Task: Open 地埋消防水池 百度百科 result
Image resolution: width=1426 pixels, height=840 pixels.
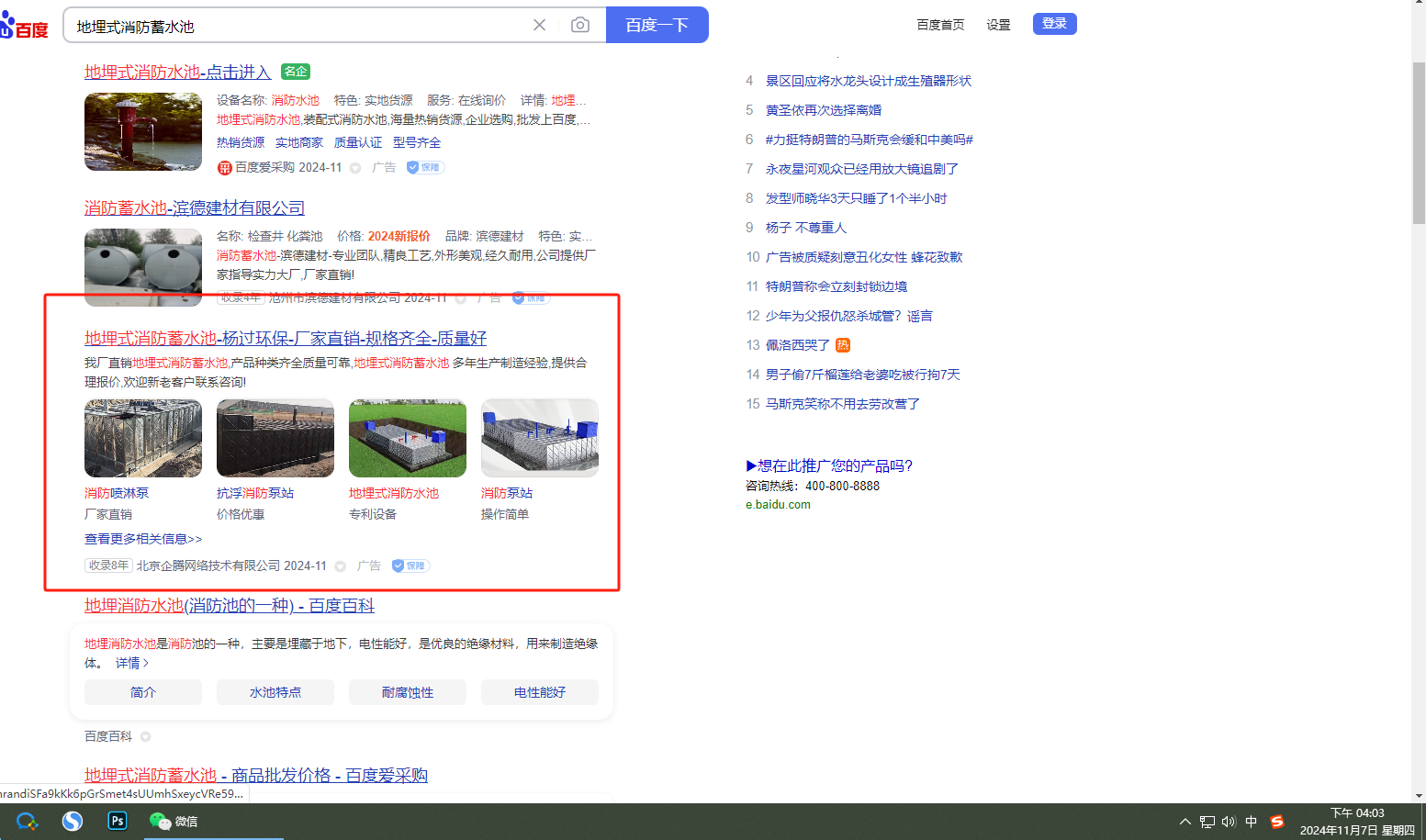Action: click(x=230, y=606)
